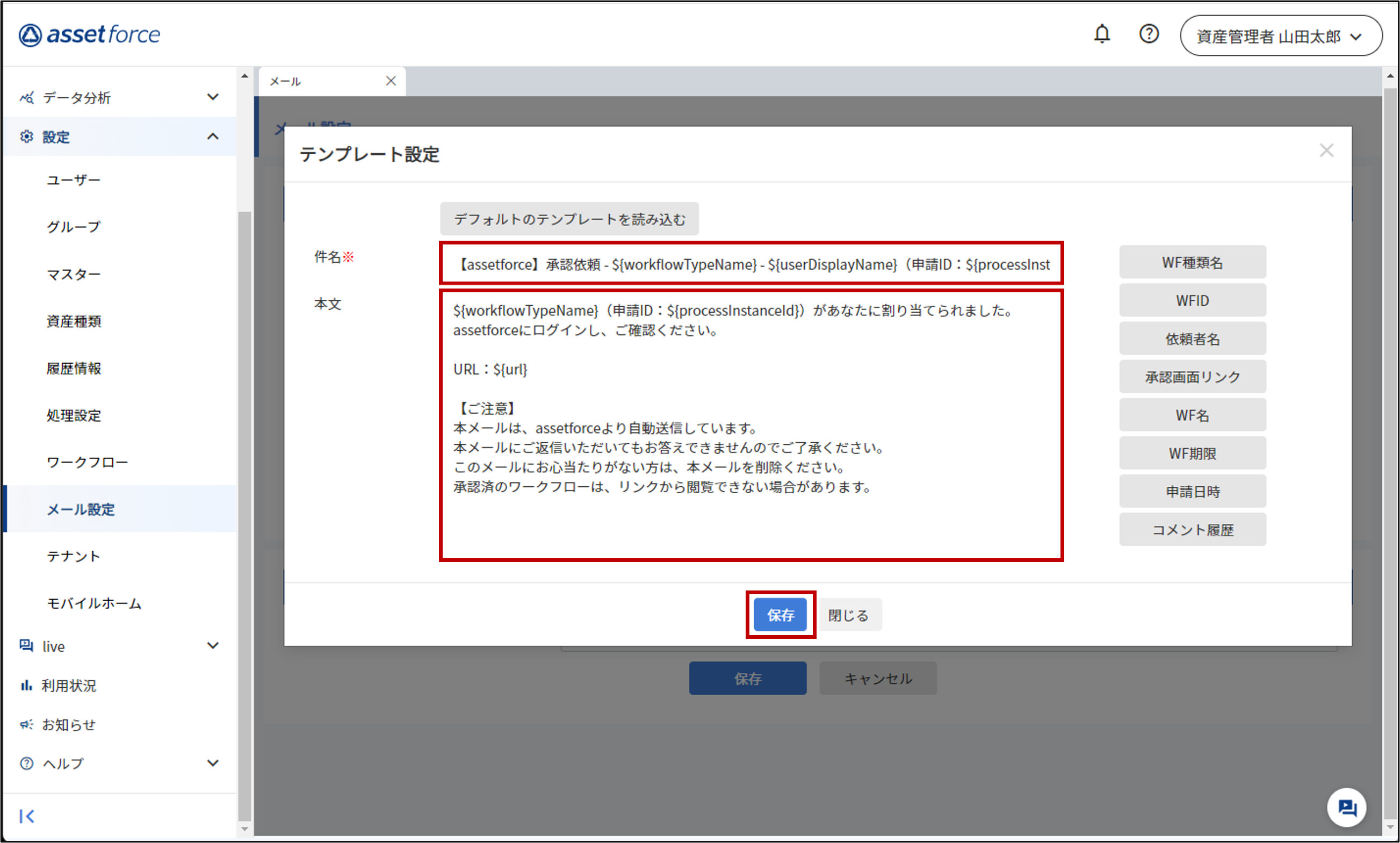Expand the ヘルプ menu chevron
The height and width of the screenshot is (843, 1400).
click(x=213, y=763)
